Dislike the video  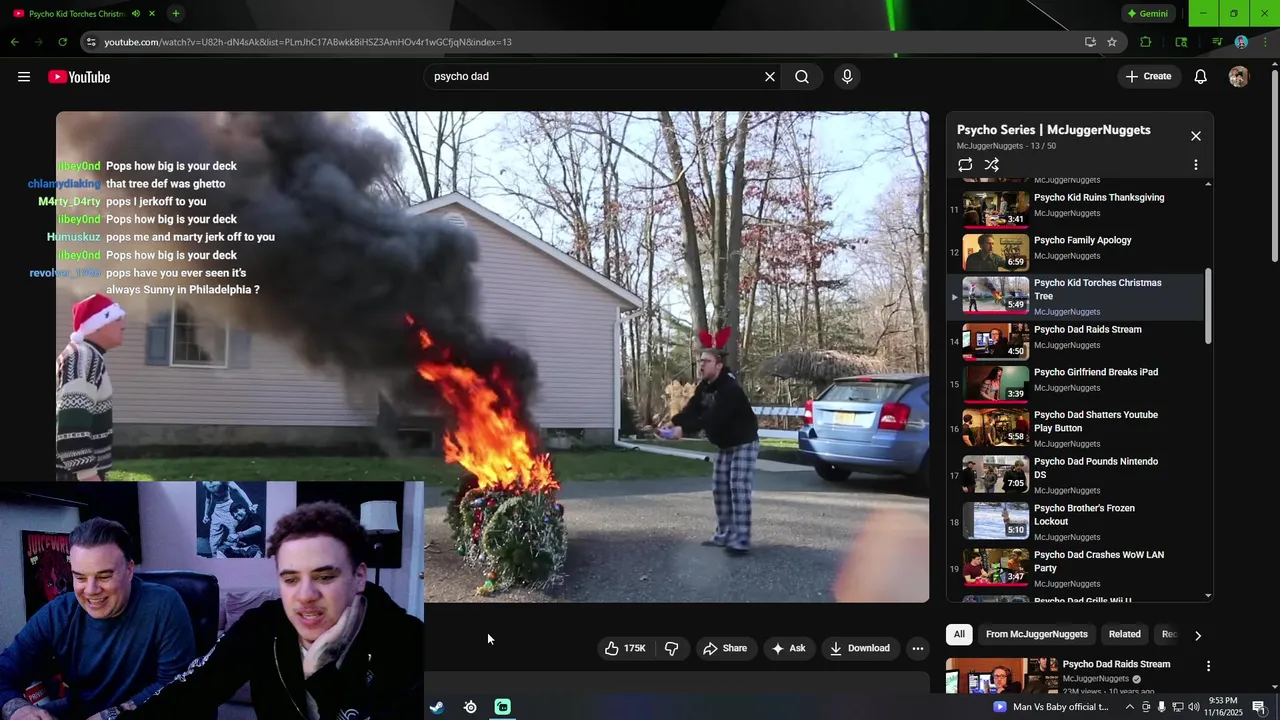tap(672, 648)
